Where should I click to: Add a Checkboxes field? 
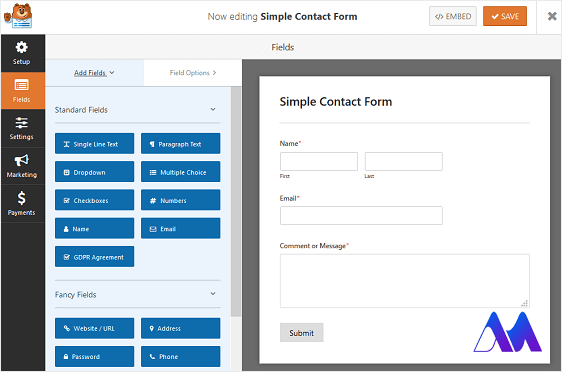pyautogui.click(x=94, y=200)
